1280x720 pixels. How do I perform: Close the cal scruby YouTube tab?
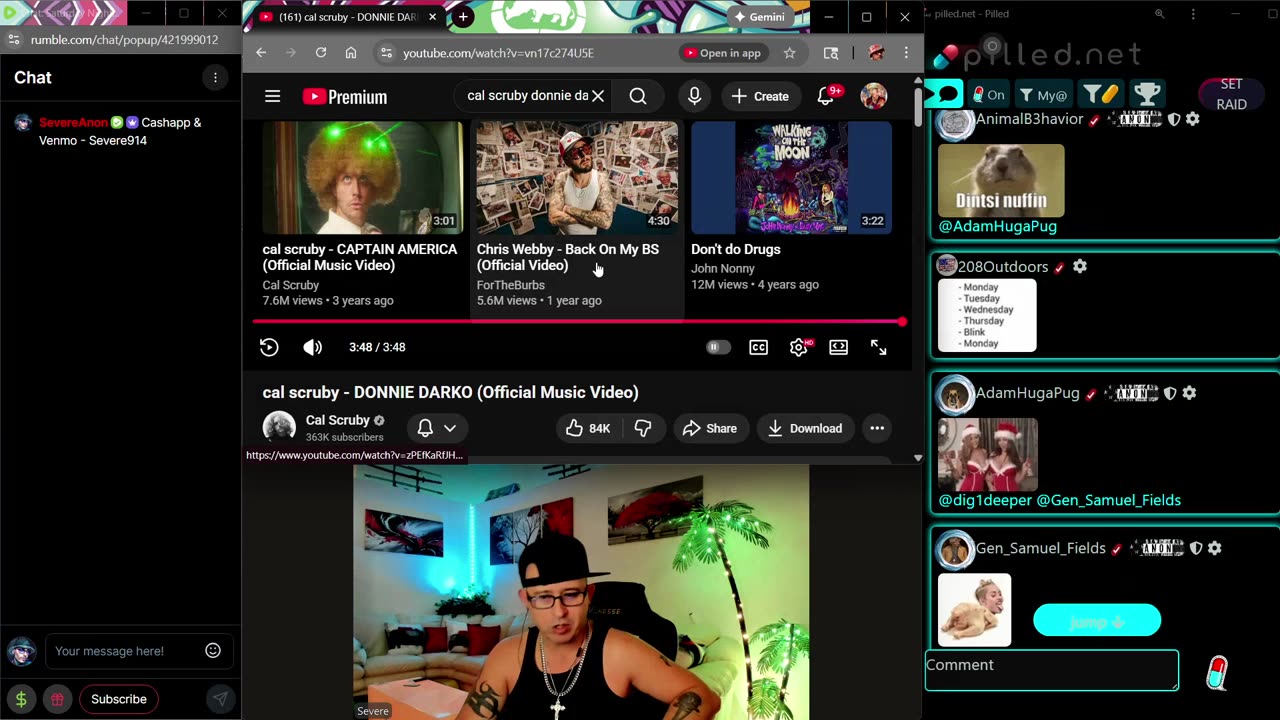coord(433,17)
